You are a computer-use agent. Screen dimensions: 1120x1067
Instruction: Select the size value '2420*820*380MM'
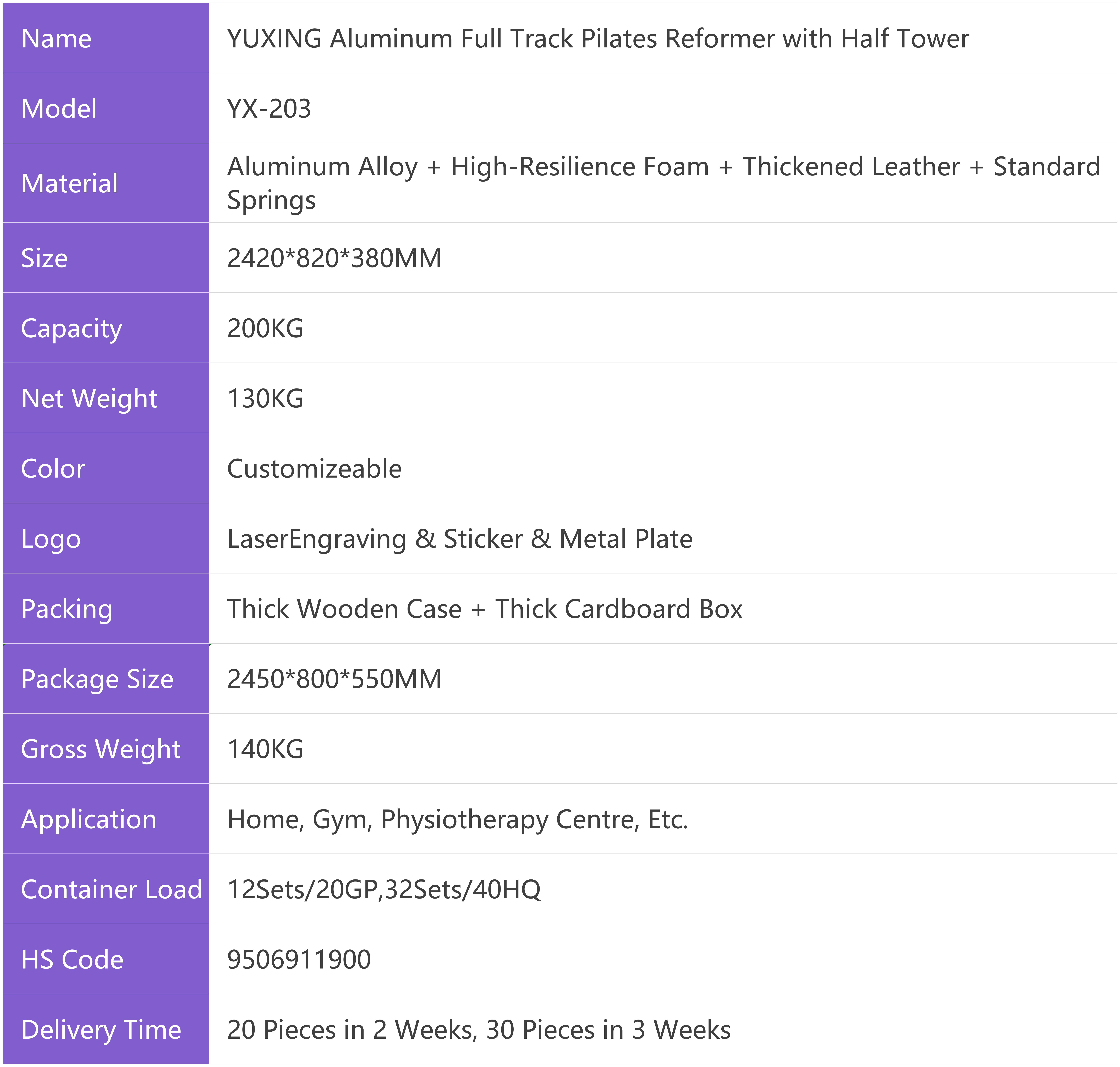(334, 258)
